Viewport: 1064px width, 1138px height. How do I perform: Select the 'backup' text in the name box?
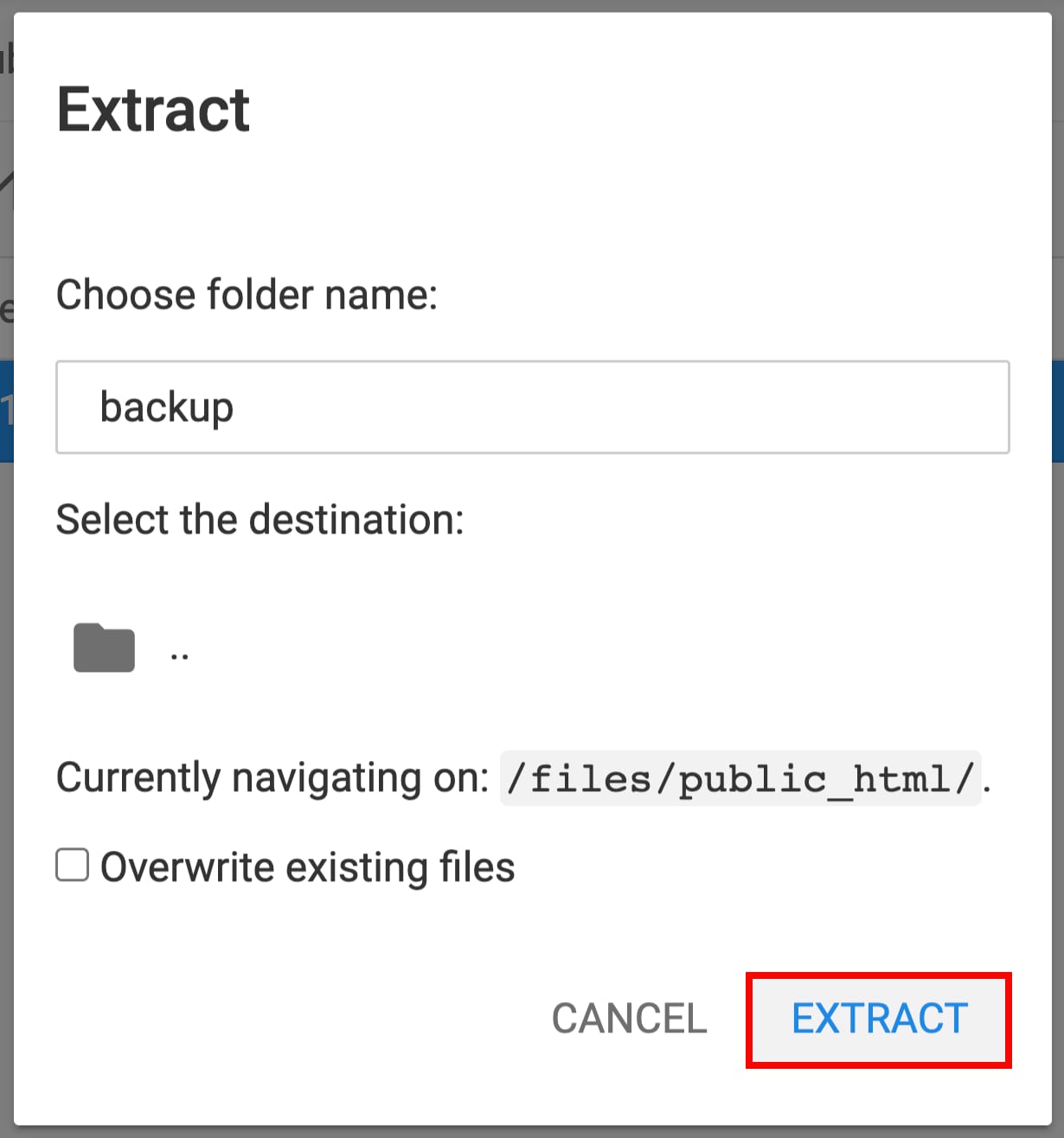pos(167,407)
